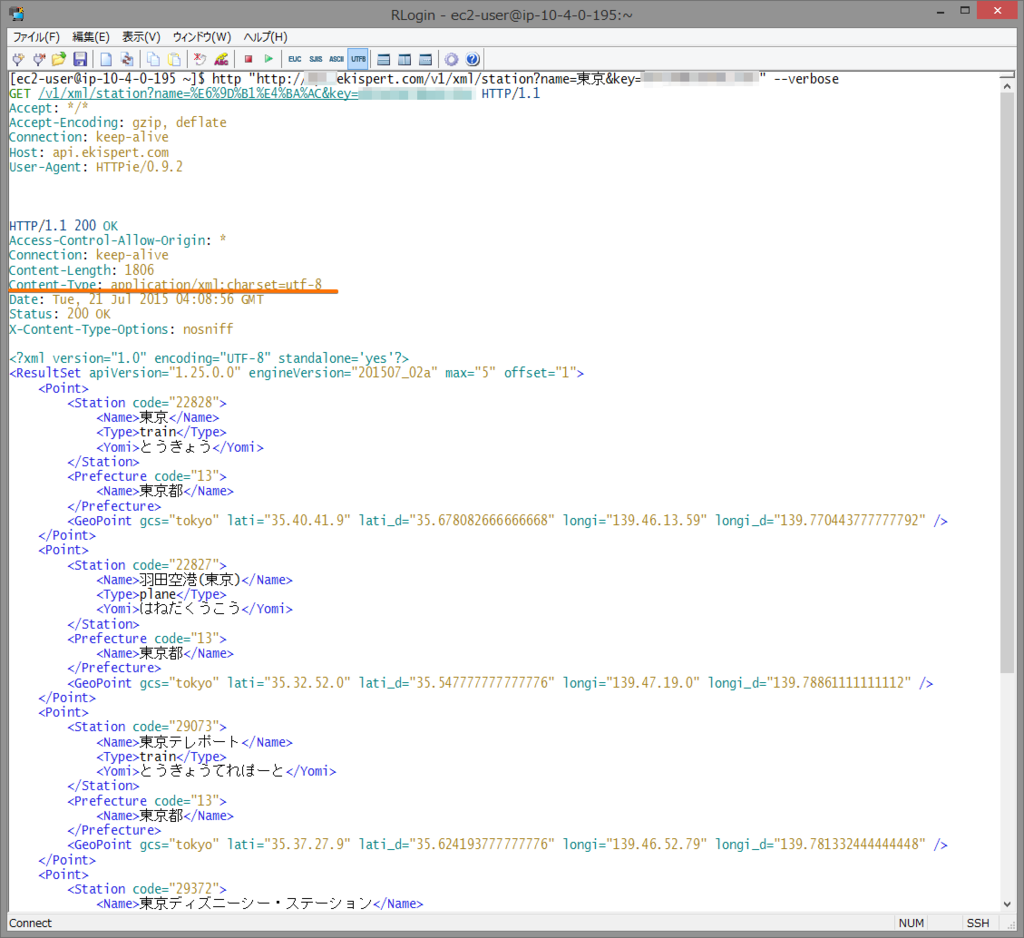Click the NUM indicator in status bar

[911, 923]
